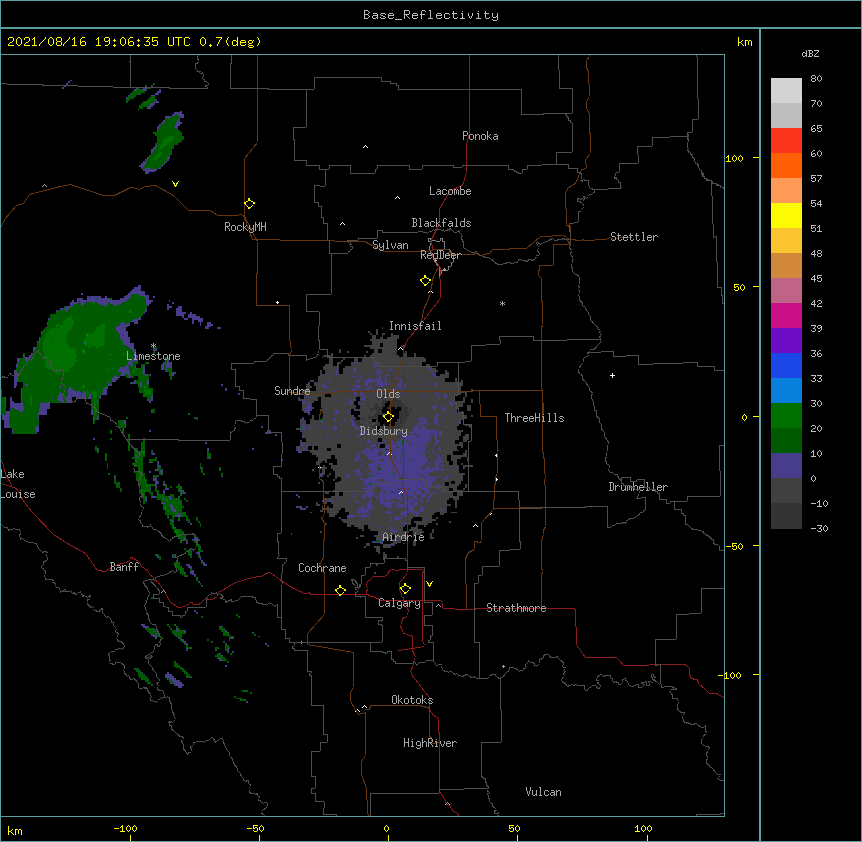Click the green 30 dBZ legend swatch
The width and height of the screenshot is (862, 842).
pos(786,416)
